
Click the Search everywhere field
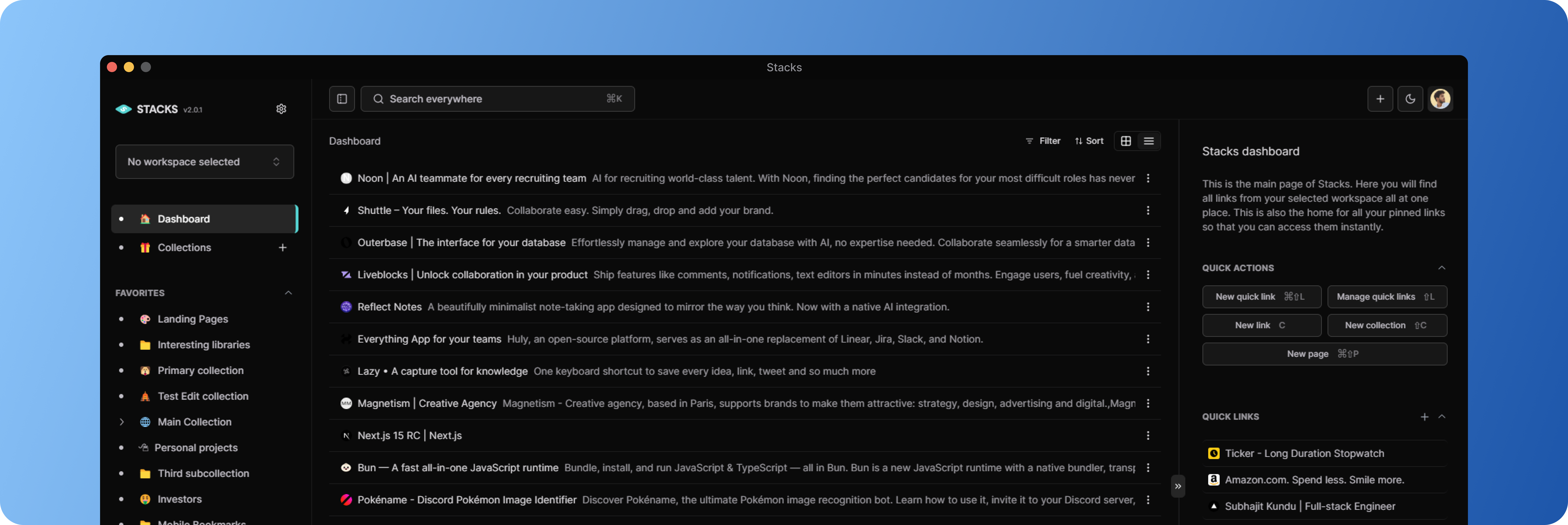click(x=498, y=99)
